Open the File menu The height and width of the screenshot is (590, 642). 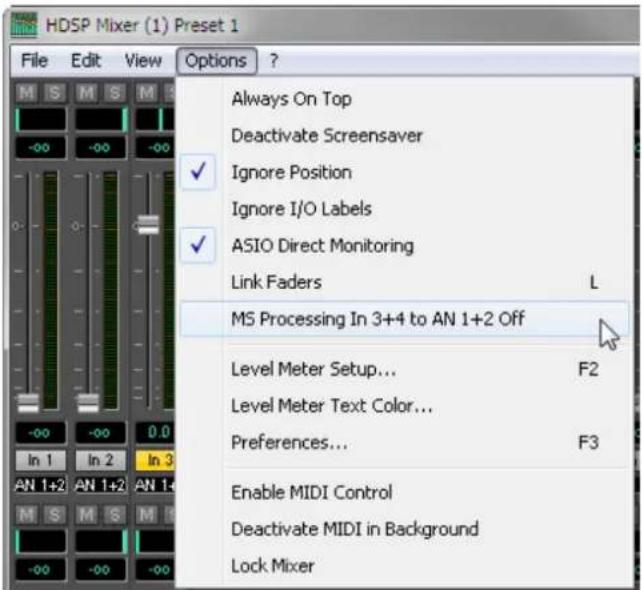tap(34, 61)
